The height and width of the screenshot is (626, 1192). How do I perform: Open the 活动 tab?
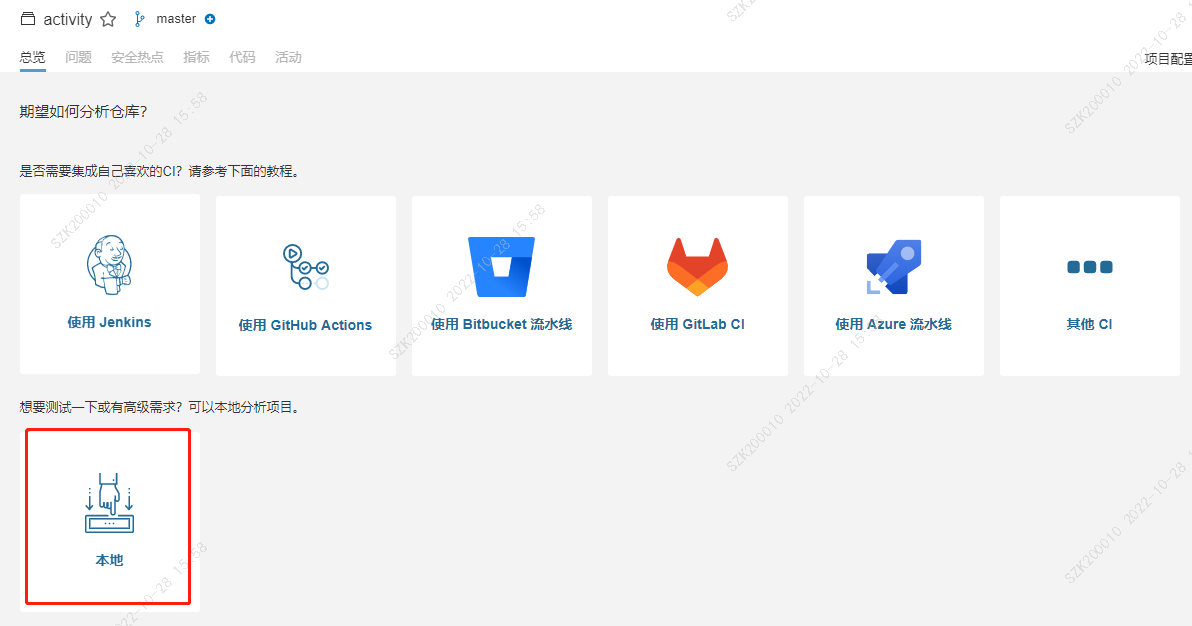[288, 57]
